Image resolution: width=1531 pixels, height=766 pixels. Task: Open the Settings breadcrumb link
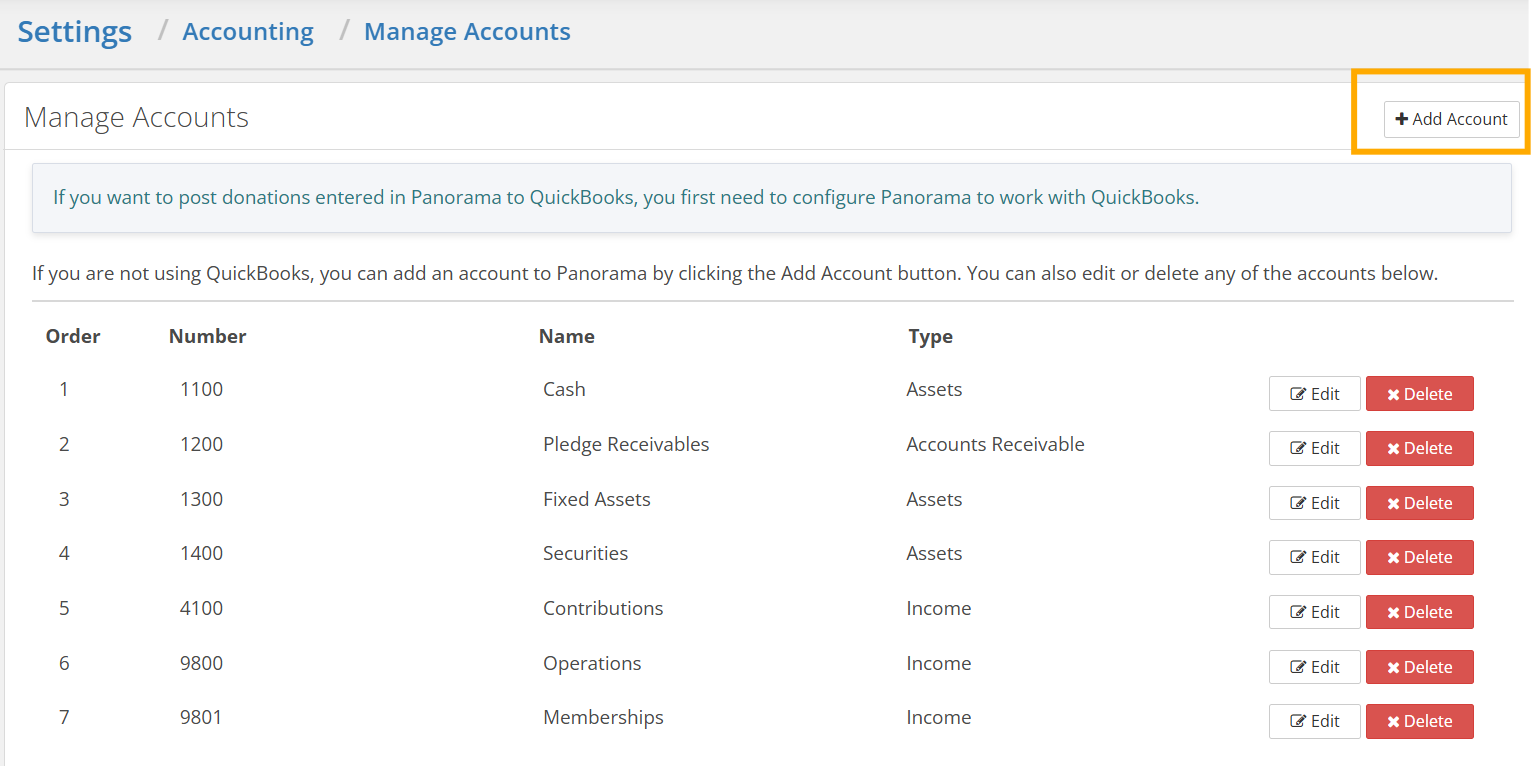[75, 32]
